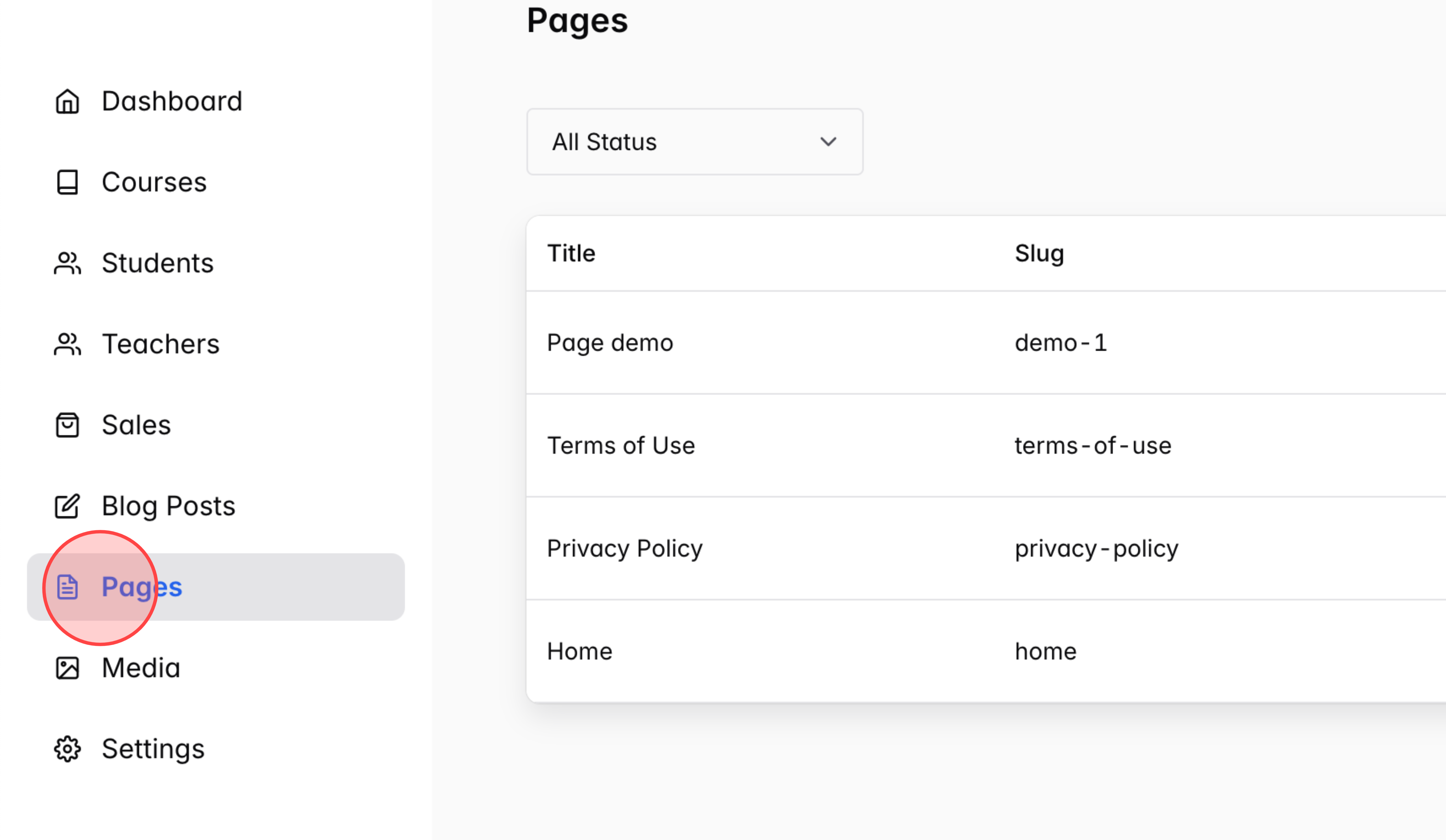Click the Privacy Policy page title
Screen dimensions: 1446x840
pyautogui.click(x=624, y=548)
